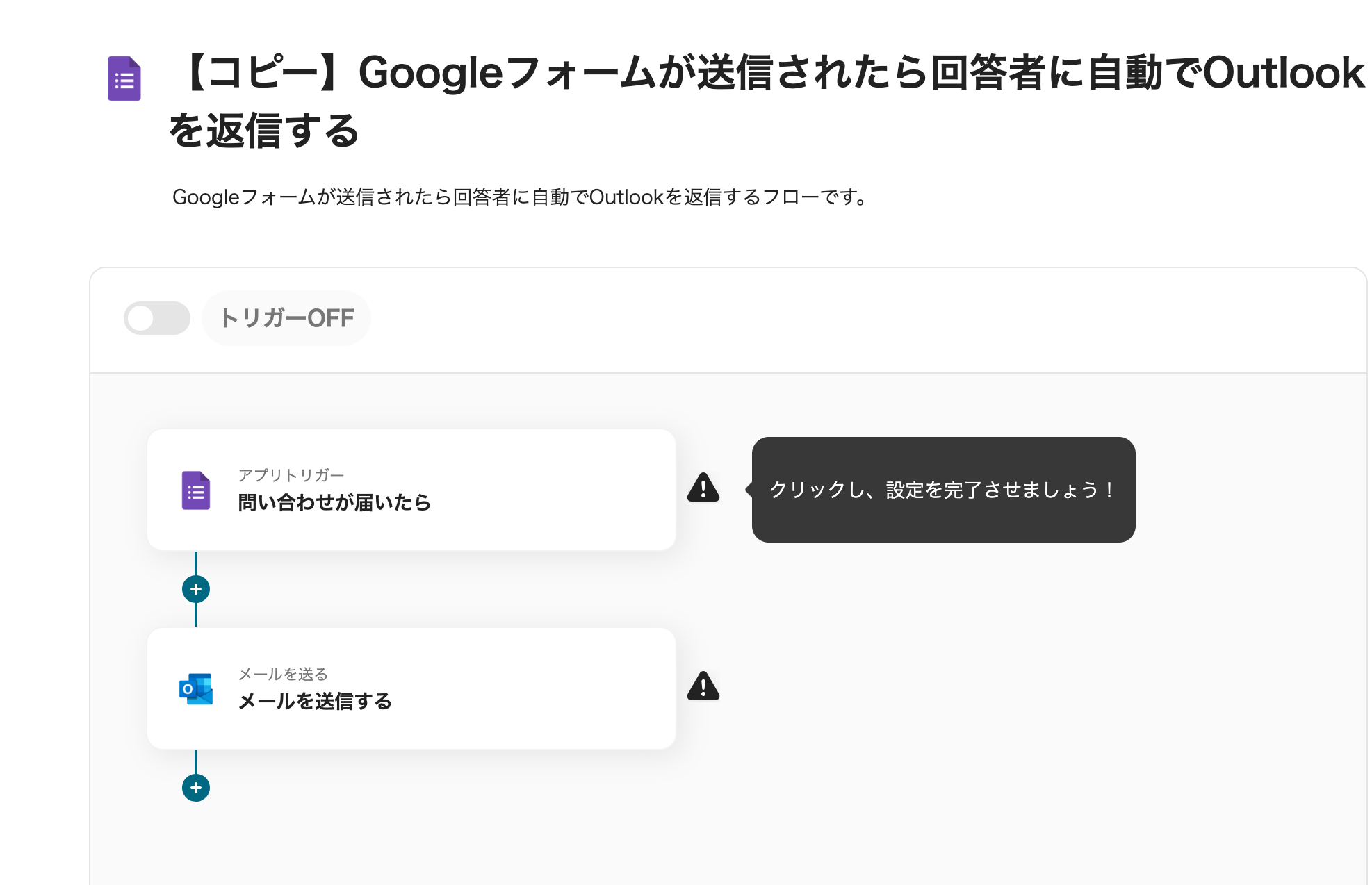Click the plus icon below the Outlook card
The image size is (1372, 885).
point(197,788)
